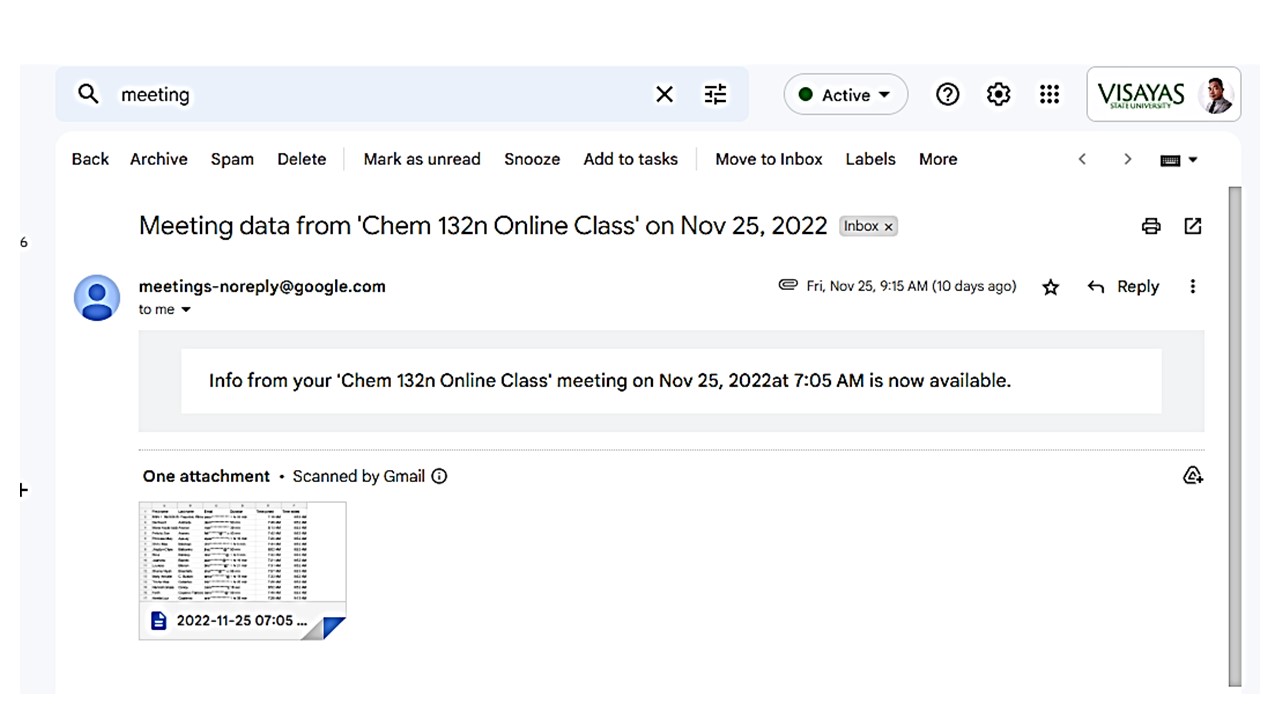Clear the search with the X icon
Image resolution: width=1280 pixels, height=720 pixels.
pyautogui.click(x=664, y=94)
